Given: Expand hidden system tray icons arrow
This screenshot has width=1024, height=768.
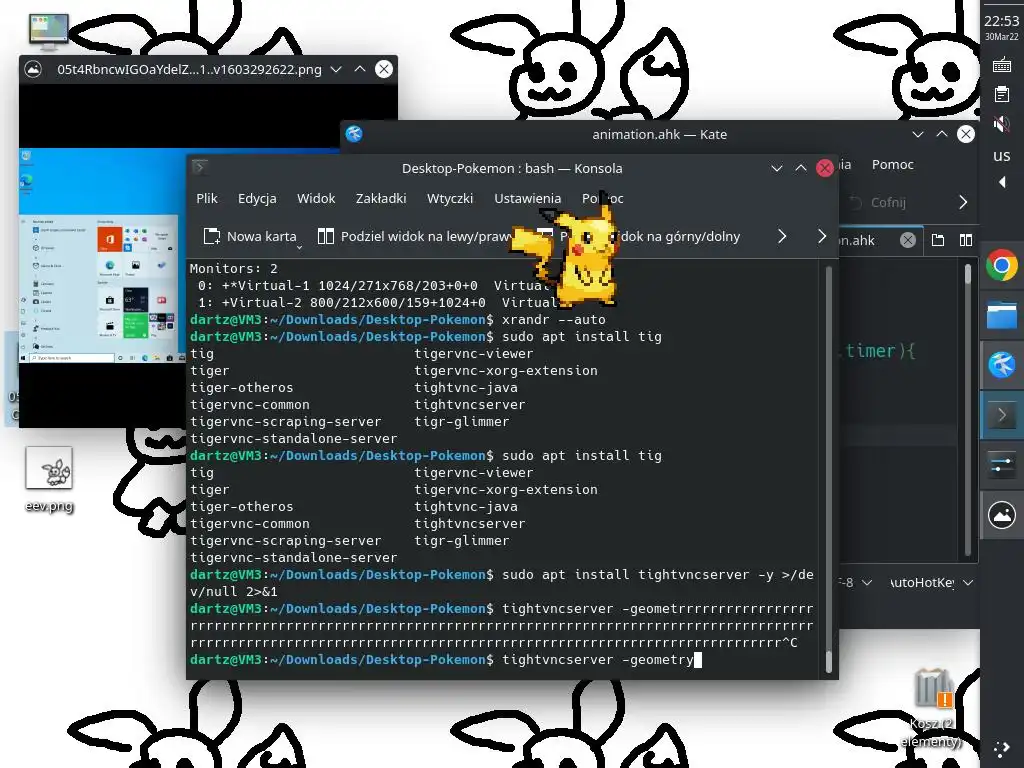Looking at the screenshot, I should click(1002, 182).
